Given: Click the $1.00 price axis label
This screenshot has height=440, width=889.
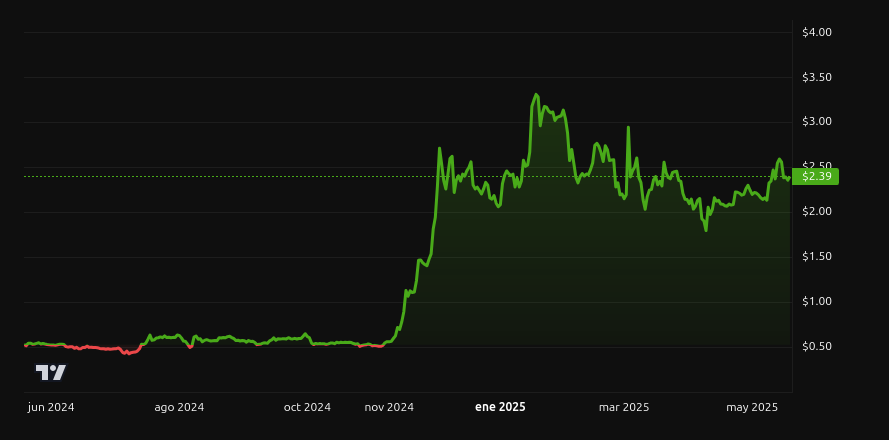Looking at the screenshot, I should tap(816, 301).
